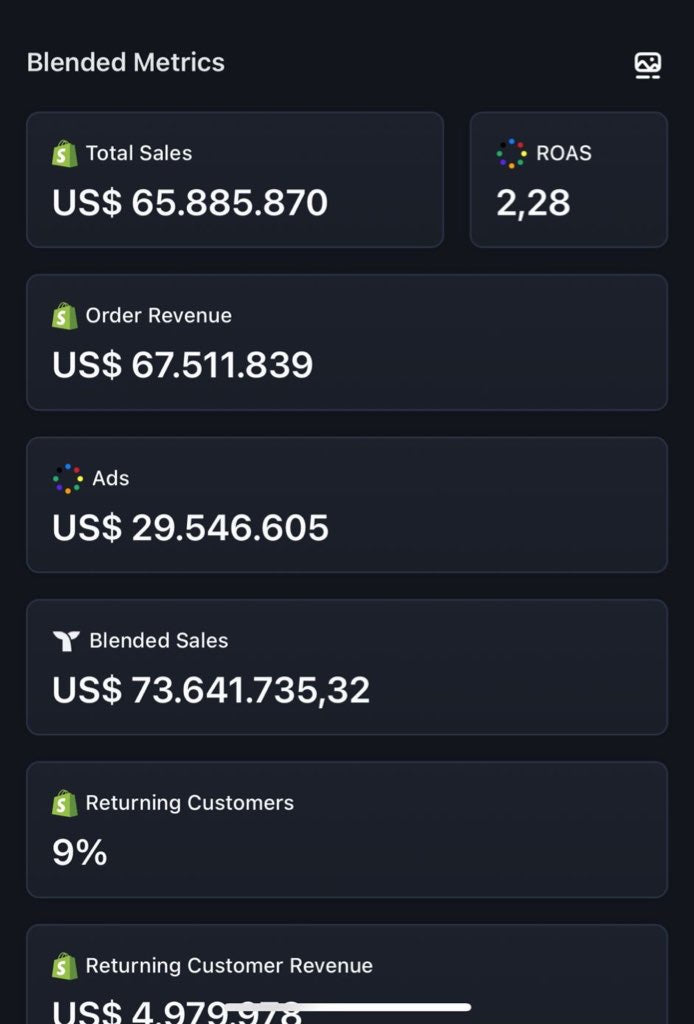Click the Shopify icon by Returning Customer Revenue
The width and height of the screenshot is (694, 1024).
(x=65, y=966)
